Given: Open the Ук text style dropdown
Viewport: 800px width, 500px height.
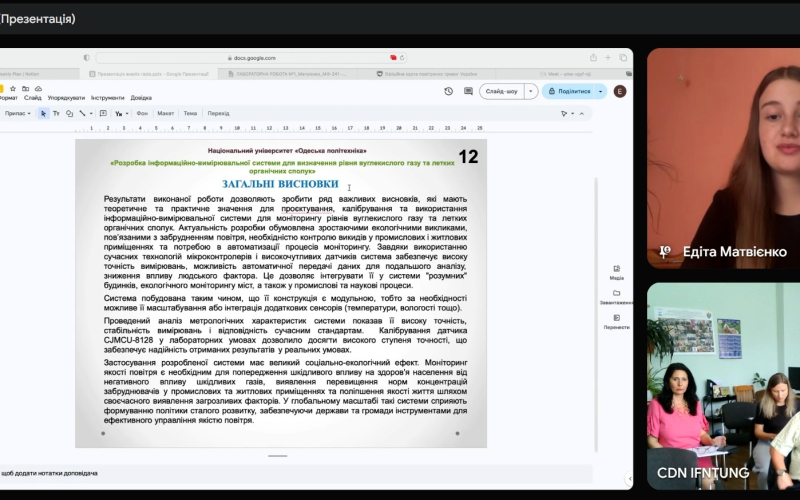Looking at the screenshot, I should pos(121,113).
